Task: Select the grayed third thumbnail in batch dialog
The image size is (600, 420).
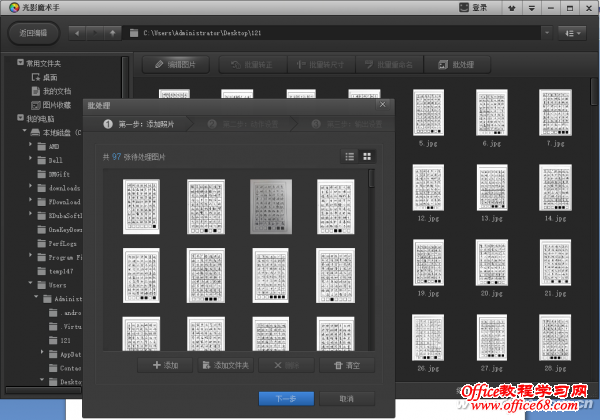Action: tap(270, 206)
